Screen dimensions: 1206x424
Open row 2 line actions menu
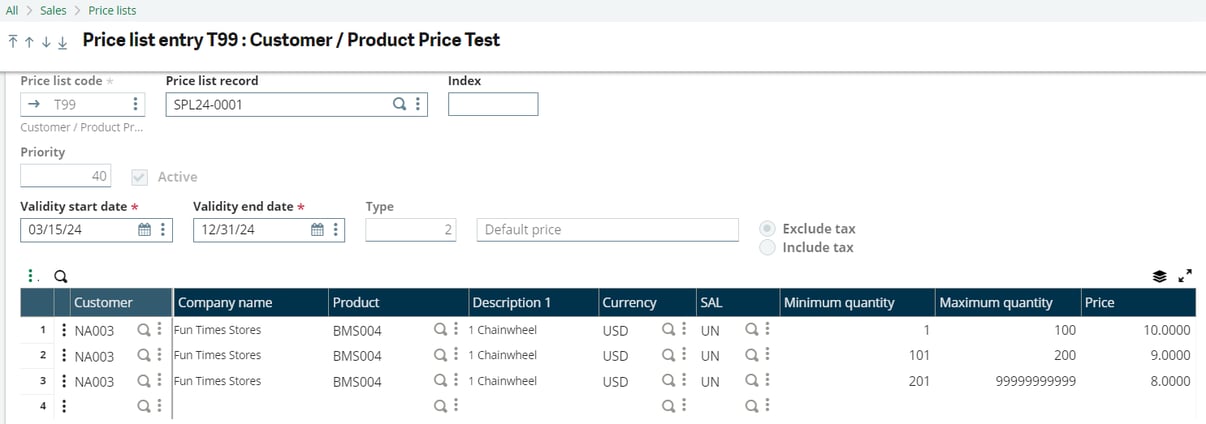64,356
